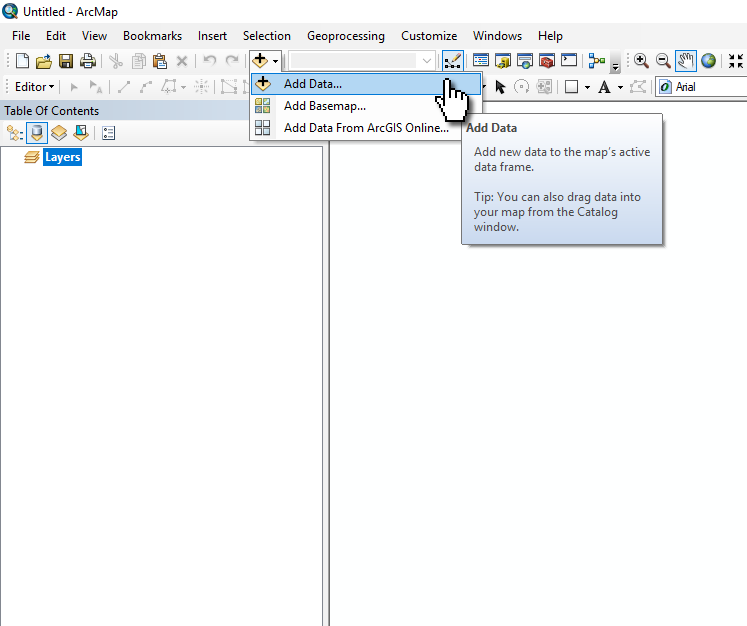Toggle the Editor Toolbar pencil button
747x626 pixels.
coord(452,61)
